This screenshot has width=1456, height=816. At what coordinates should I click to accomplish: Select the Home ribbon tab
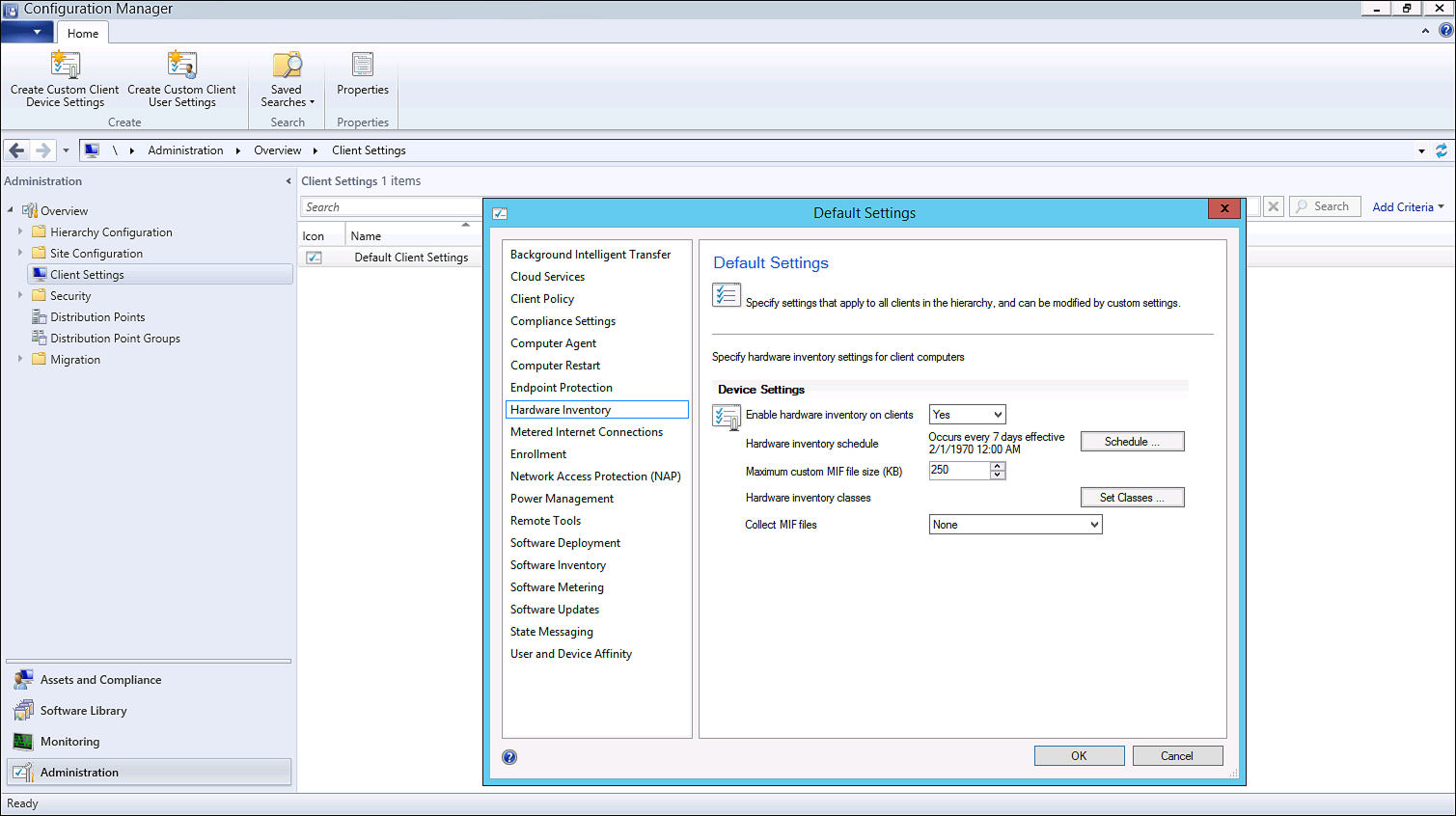[x=83, y=32]
